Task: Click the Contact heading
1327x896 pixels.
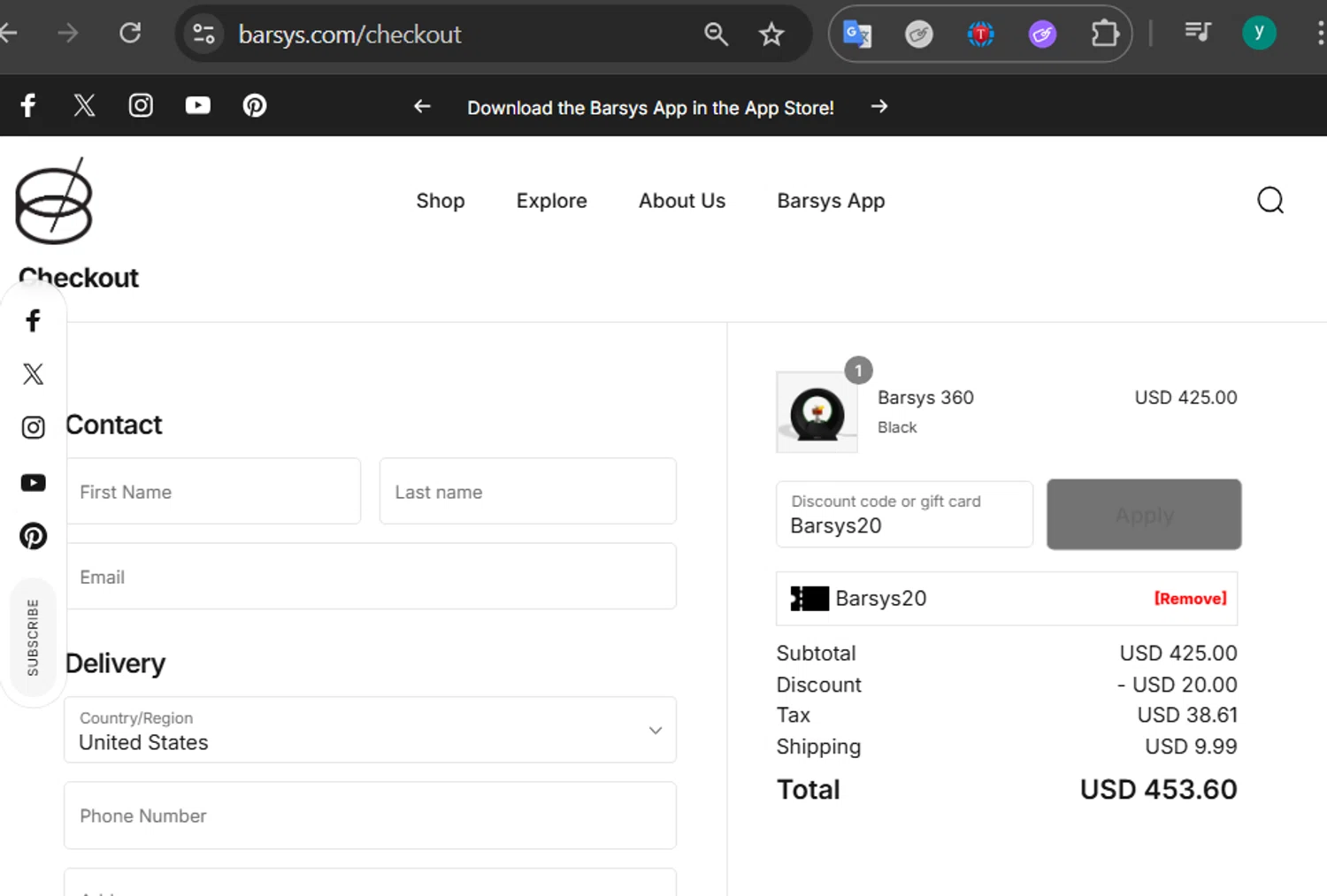Action: (114, 425)
